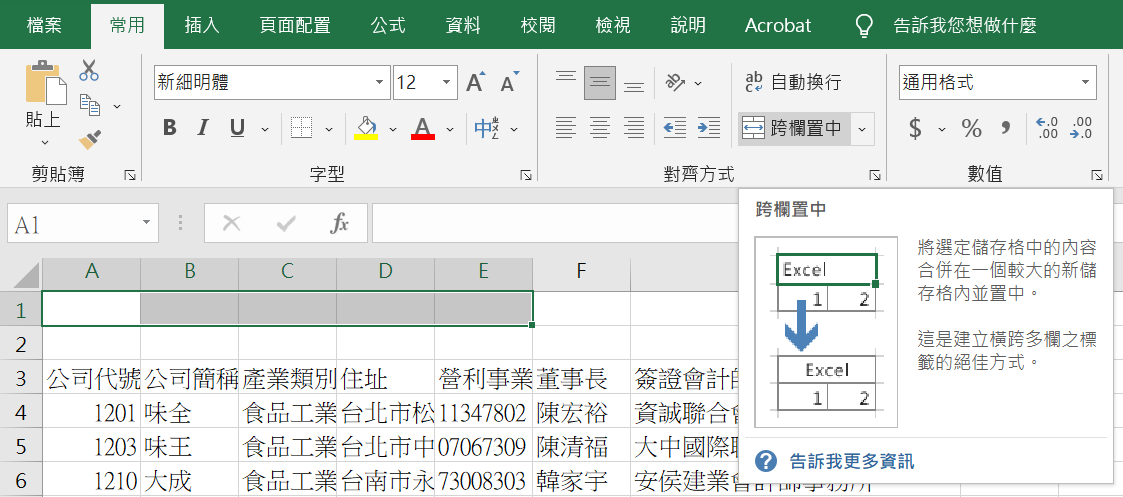Toggle Underline formatting
The width and height of the screenshot is (1123, 497).
coord(237,128)
